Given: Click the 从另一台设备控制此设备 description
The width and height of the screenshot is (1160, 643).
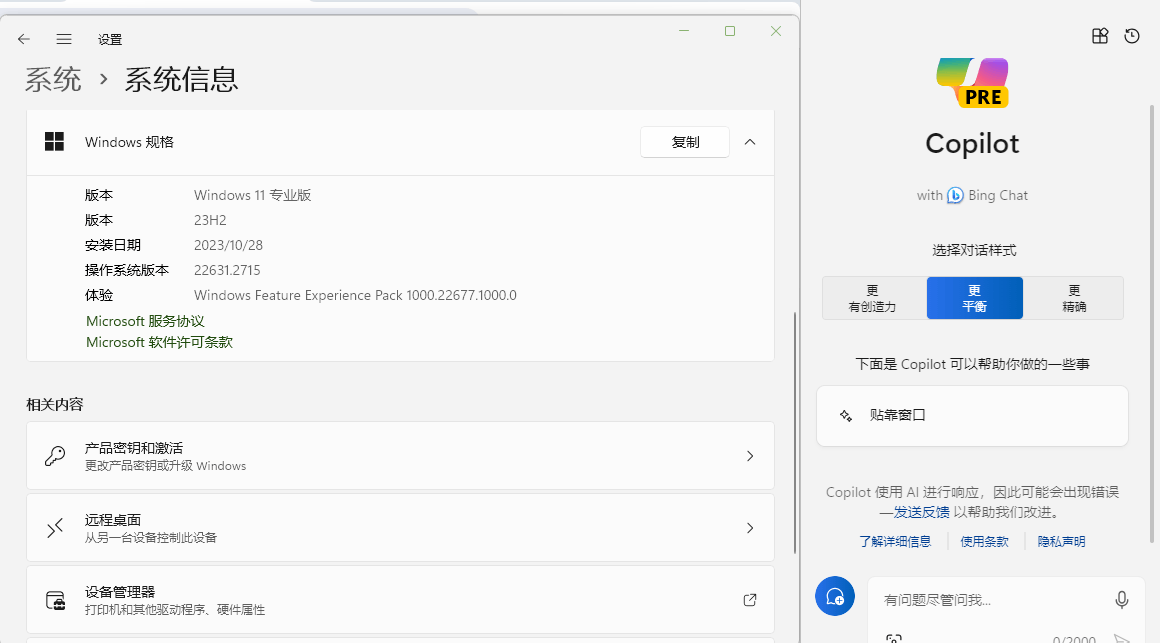Looking at the screenshot, I should [x=150, y=538].
